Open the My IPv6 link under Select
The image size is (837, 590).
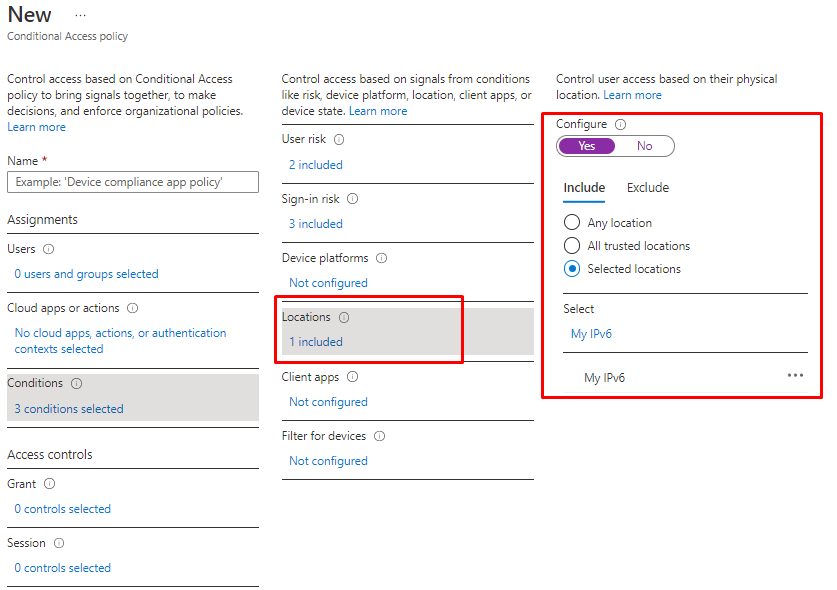(591, 334)
